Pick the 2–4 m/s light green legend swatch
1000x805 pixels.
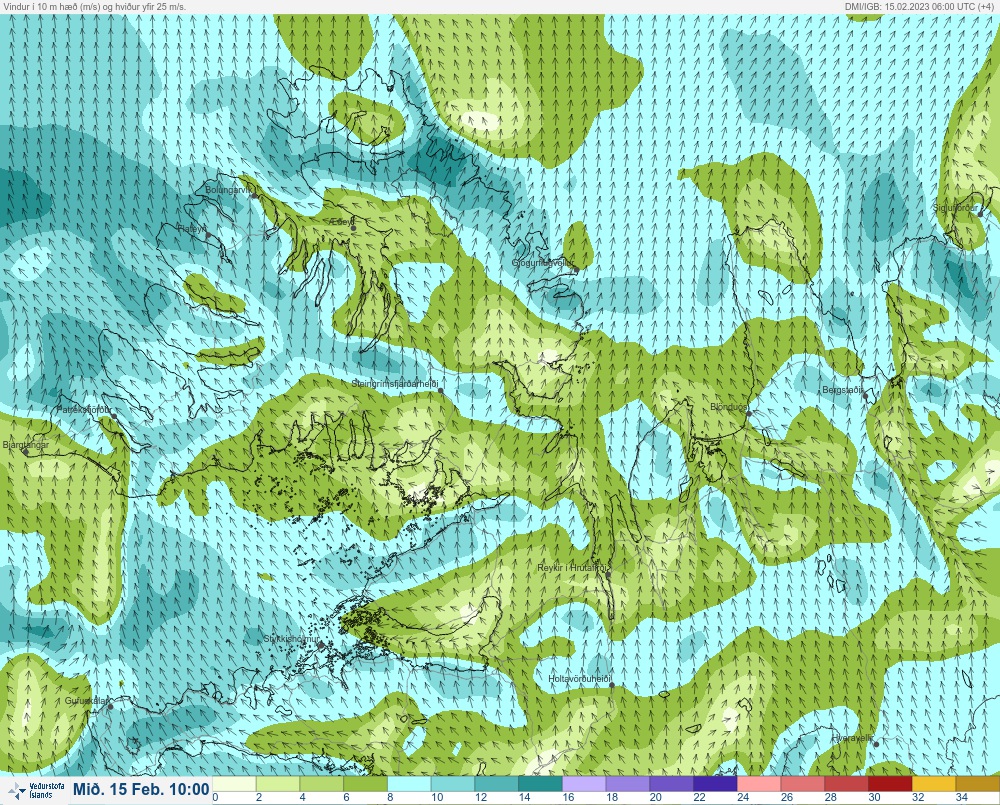(x=277, y=783)
